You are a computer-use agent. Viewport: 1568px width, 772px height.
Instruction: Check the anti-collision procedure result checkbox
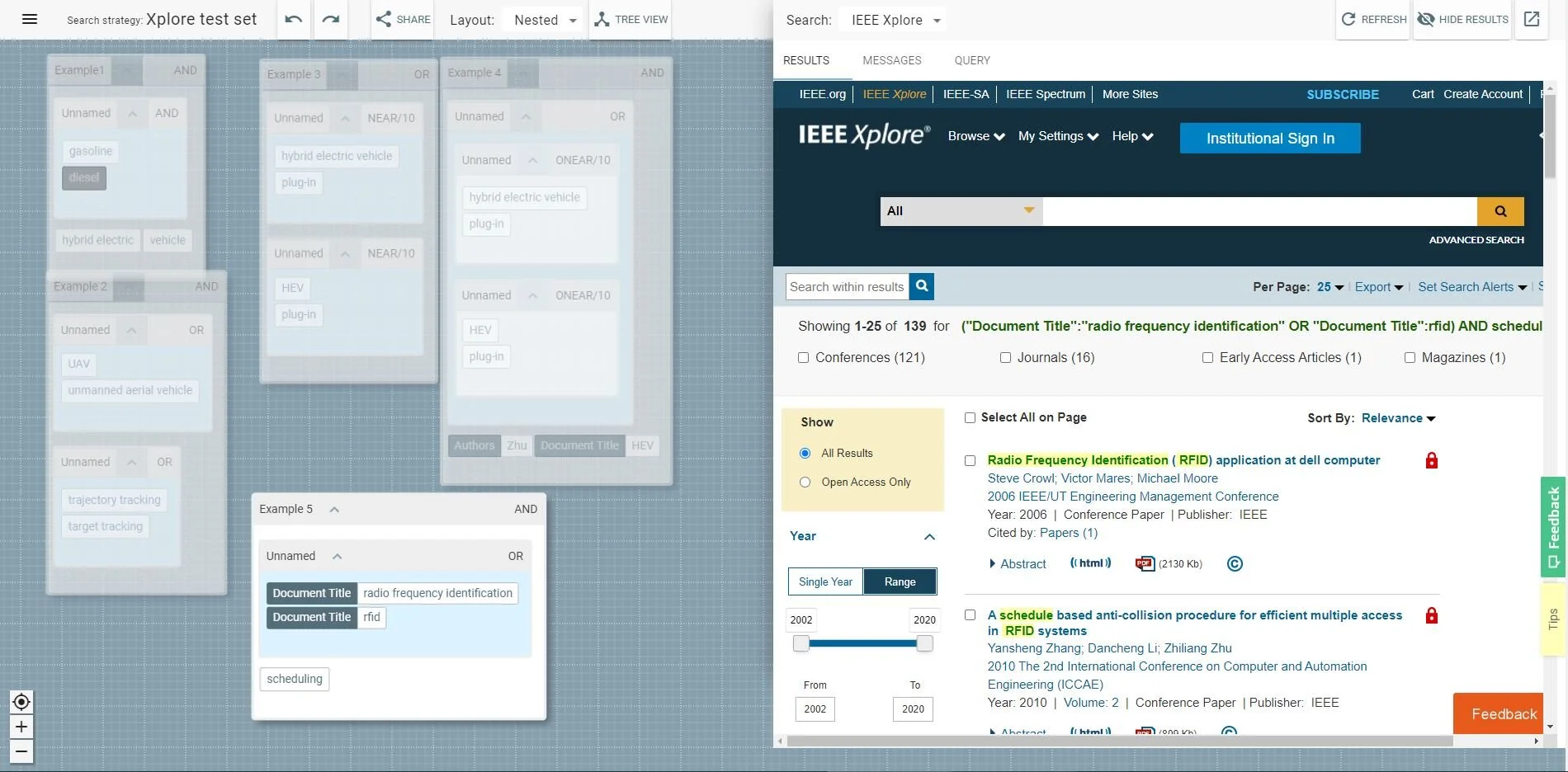[971, 615]
